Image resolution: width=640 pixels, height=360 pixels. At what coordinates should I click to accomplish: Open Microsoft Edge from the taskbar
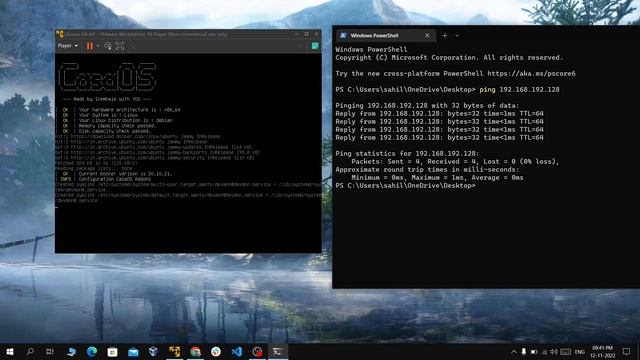pyautogui.click(x=92, y=351)
